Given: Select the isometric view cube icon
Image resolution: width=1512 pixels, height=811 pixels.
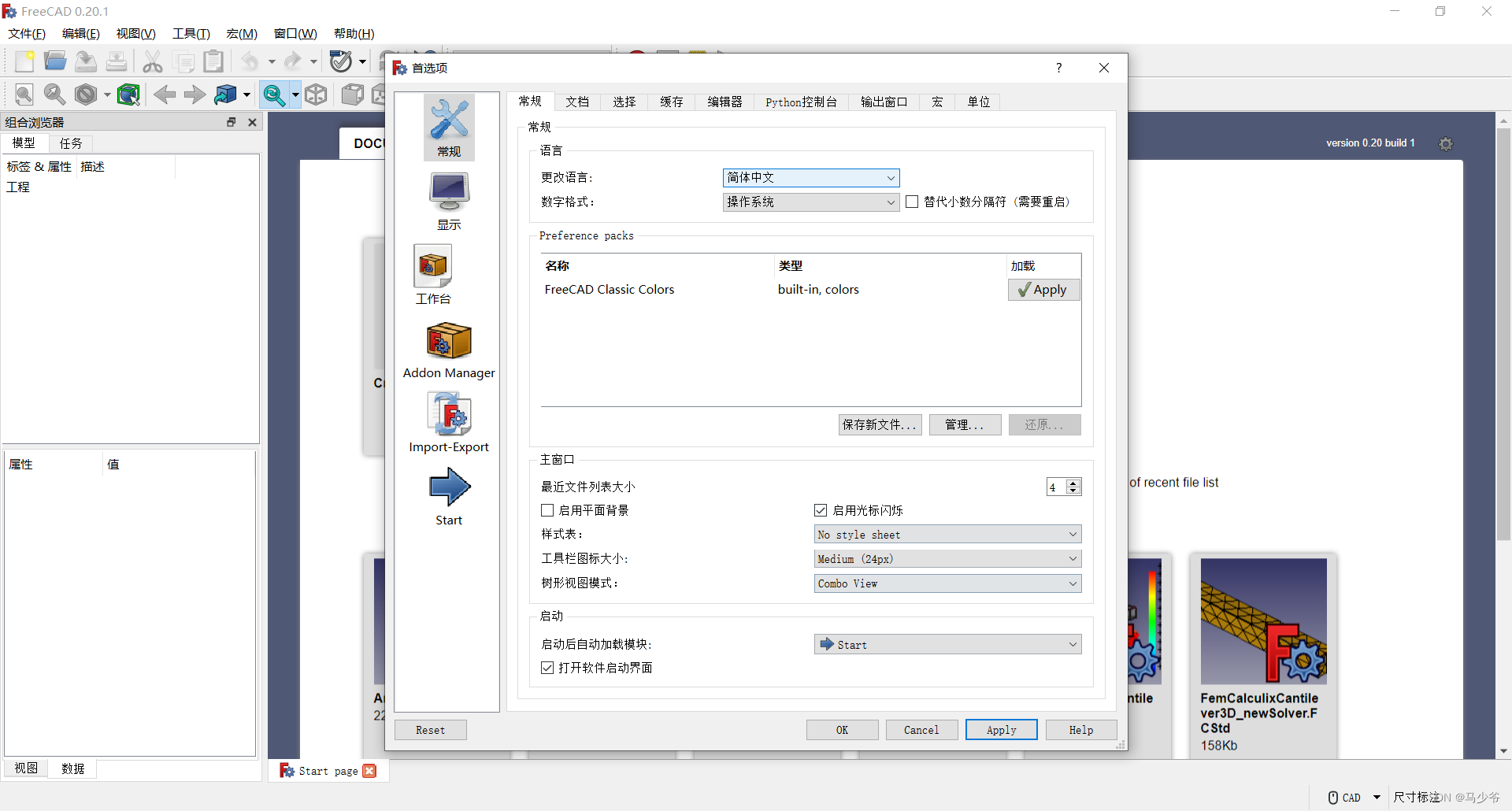Looking at the screenshot, I should click(317, 94).
